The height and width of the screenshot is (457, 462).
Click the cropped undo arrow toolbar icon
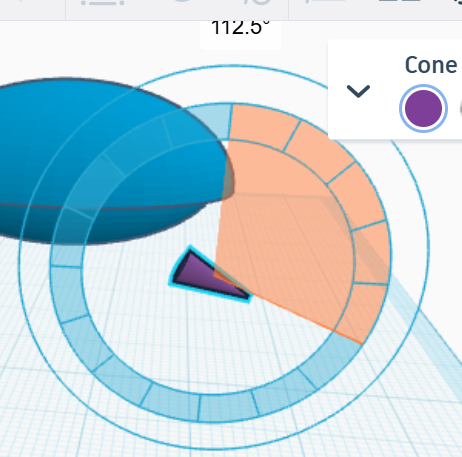[x=182, y=2]
